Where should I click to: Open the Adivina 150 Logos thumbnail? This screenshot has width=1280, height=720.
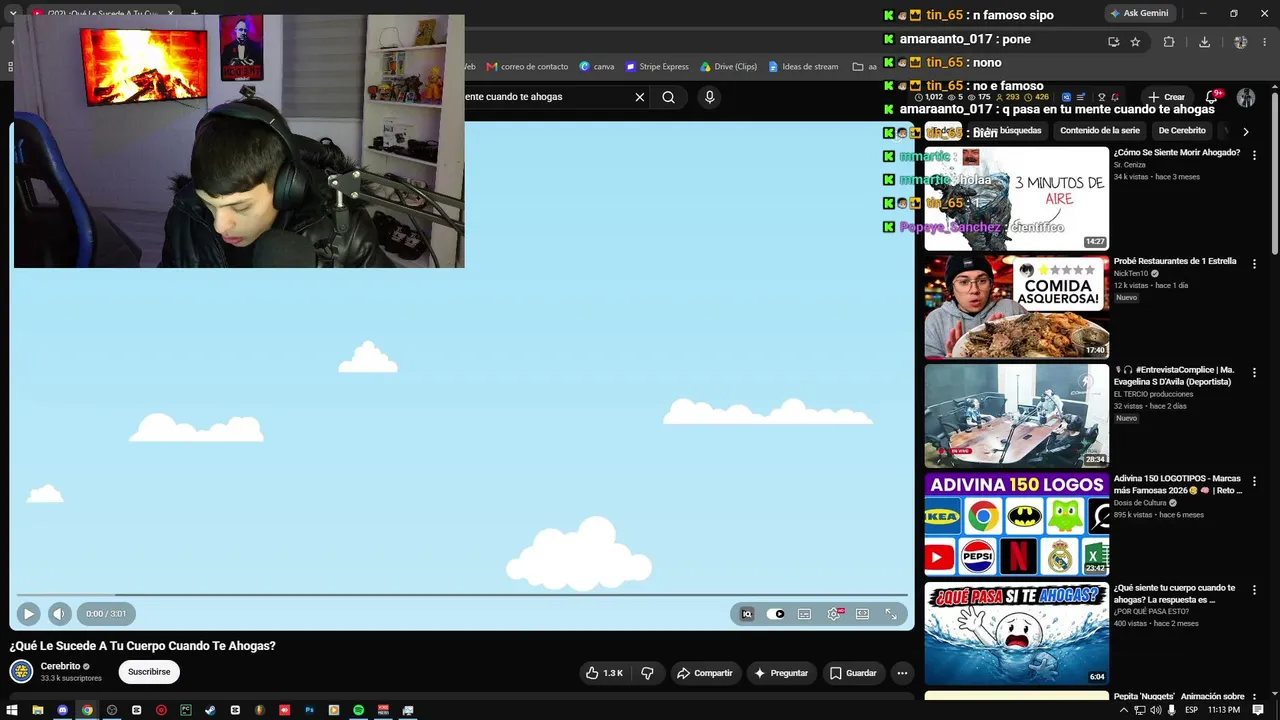1016,525
